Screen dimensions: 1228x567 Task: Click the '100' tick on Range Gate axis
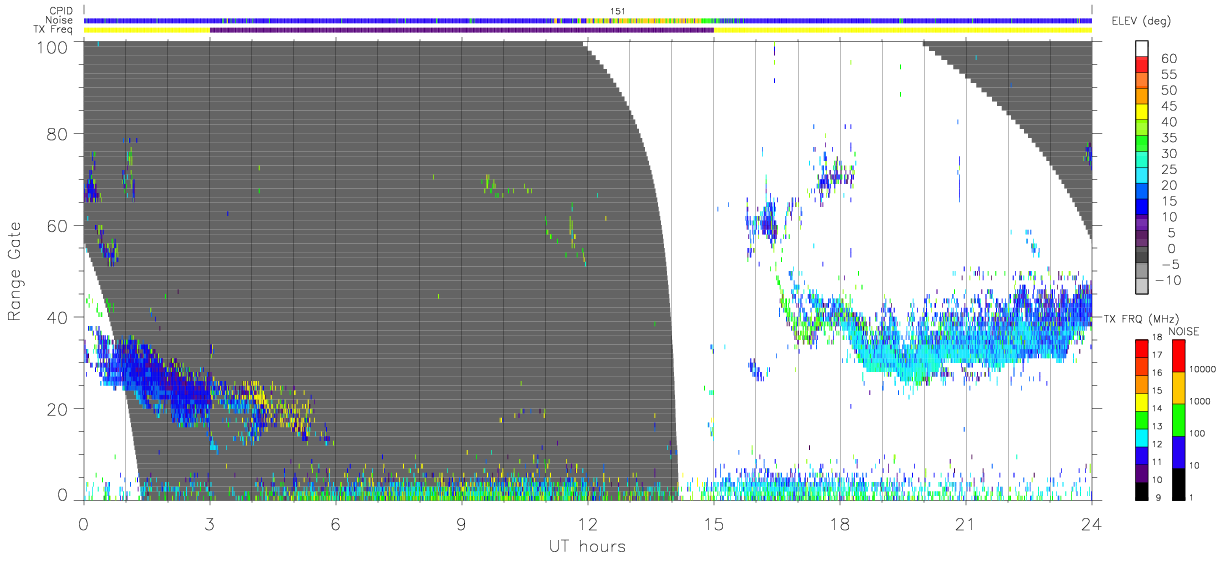pos(52,46)
